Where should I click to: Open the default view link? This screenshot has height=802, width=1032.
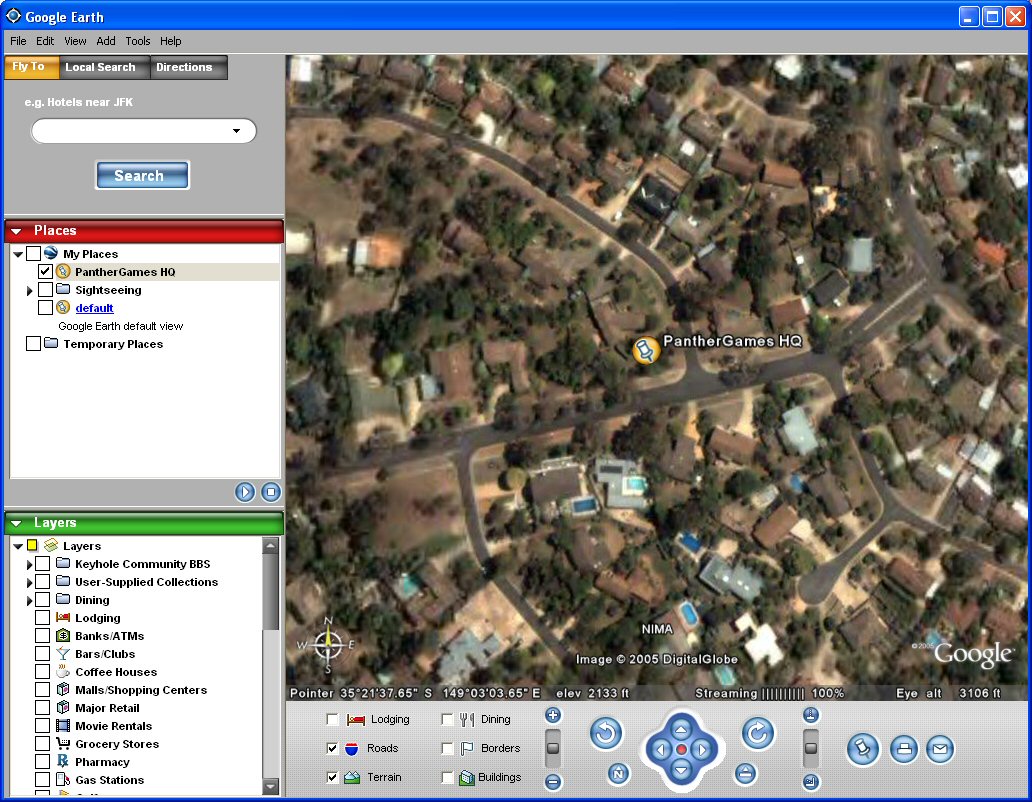click(94, 308)
